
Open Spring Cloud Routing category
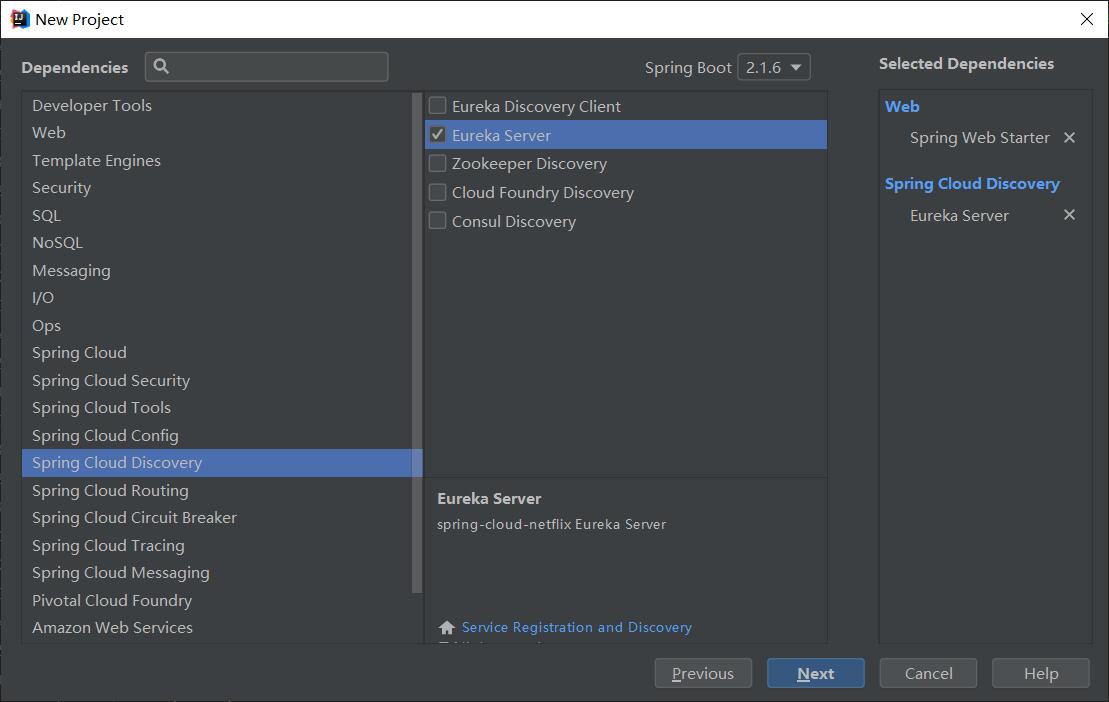[x=216, y=491]
